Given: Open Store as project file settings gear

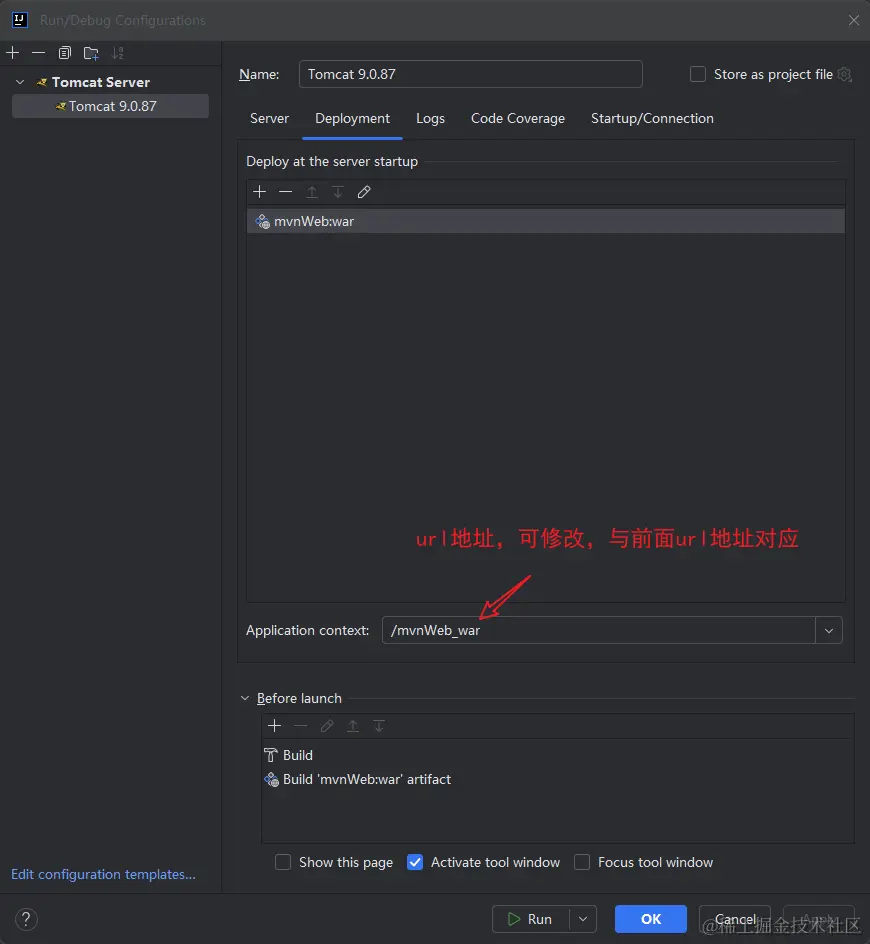Looking at the screenshot, I should point(845,74).
